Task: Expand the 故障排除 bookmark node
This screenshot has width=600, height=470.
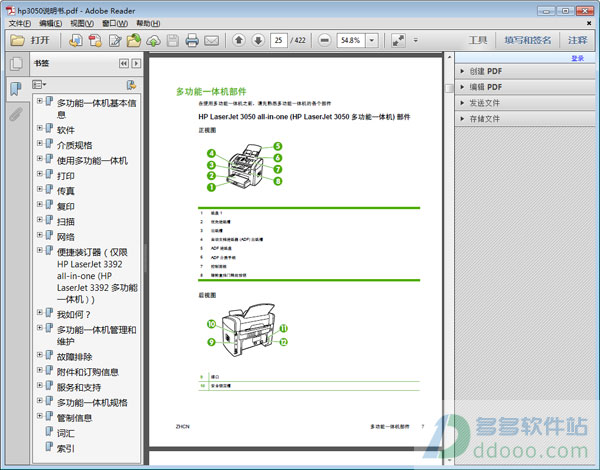Action: 39,355
